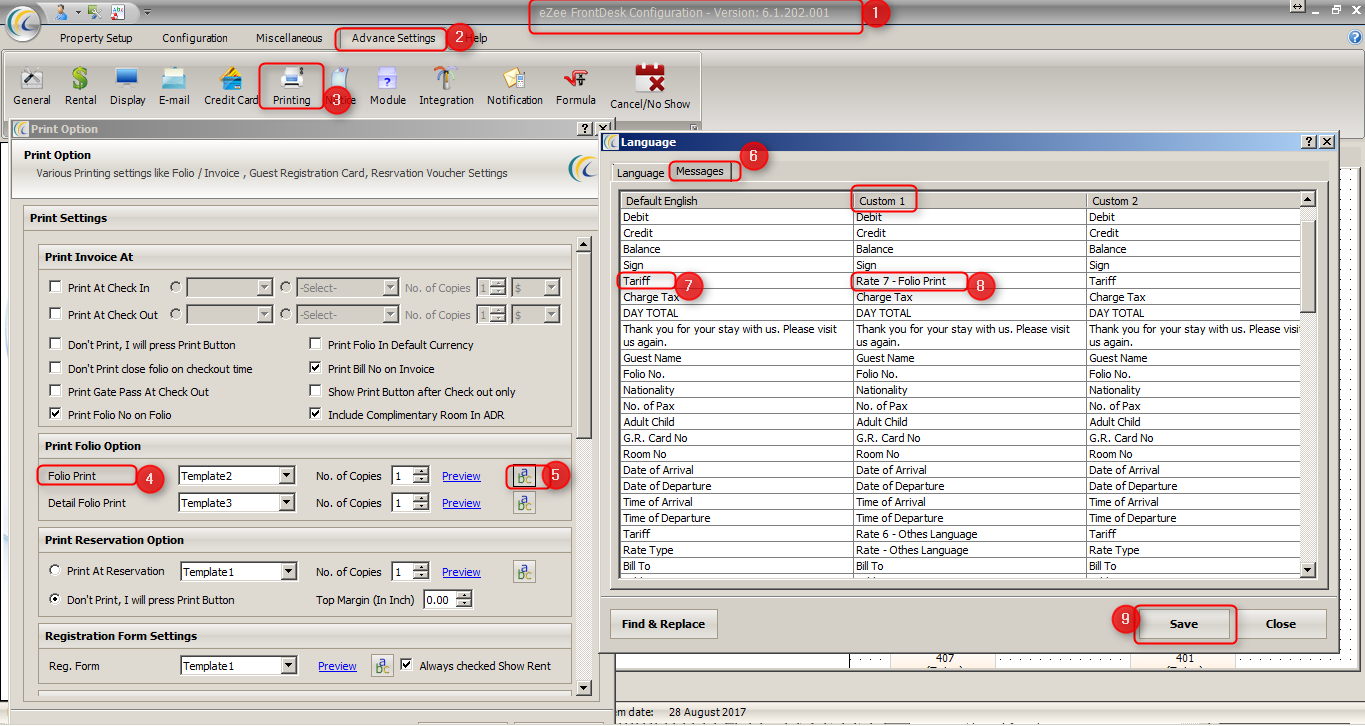Open Property Setup menu
The width and height of the screenshot is (1365, 726).
click(x=96, y=38)
